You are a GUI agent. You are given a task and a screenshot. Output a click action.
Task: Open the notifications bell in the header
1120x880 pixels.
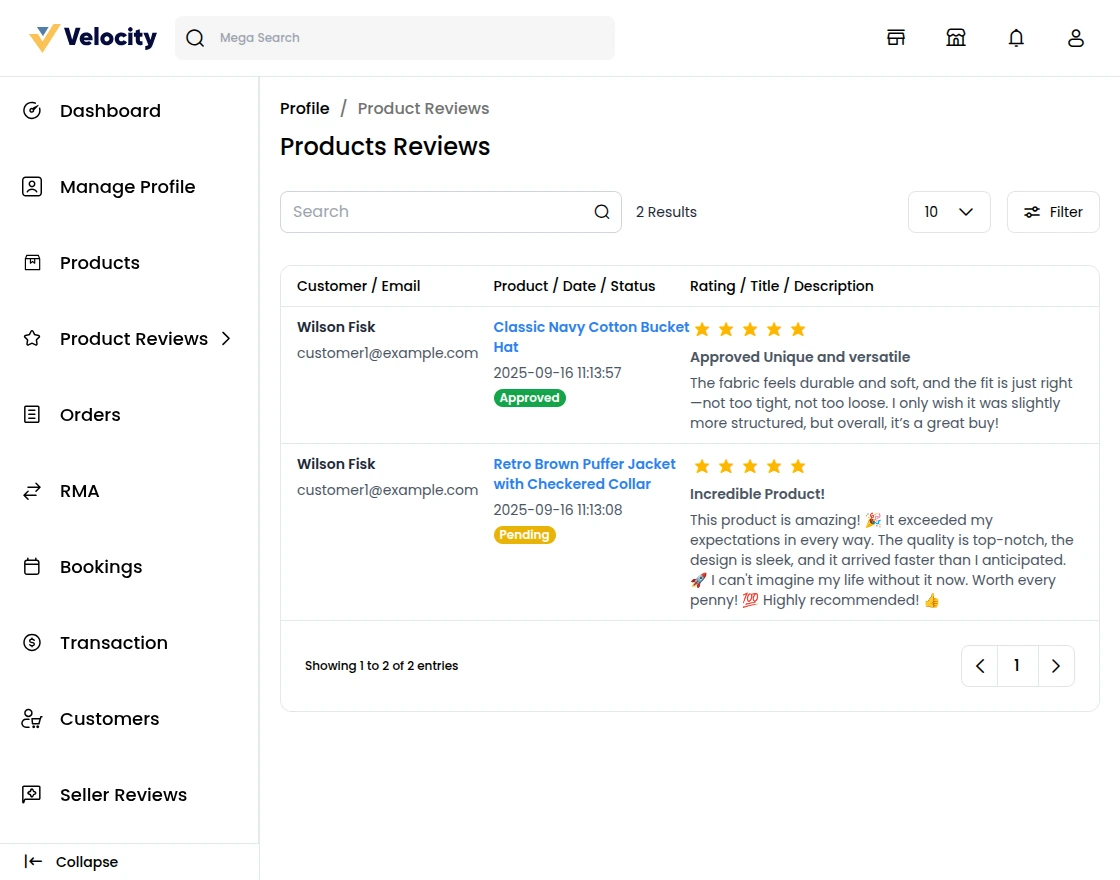[x=1016, y=37]
